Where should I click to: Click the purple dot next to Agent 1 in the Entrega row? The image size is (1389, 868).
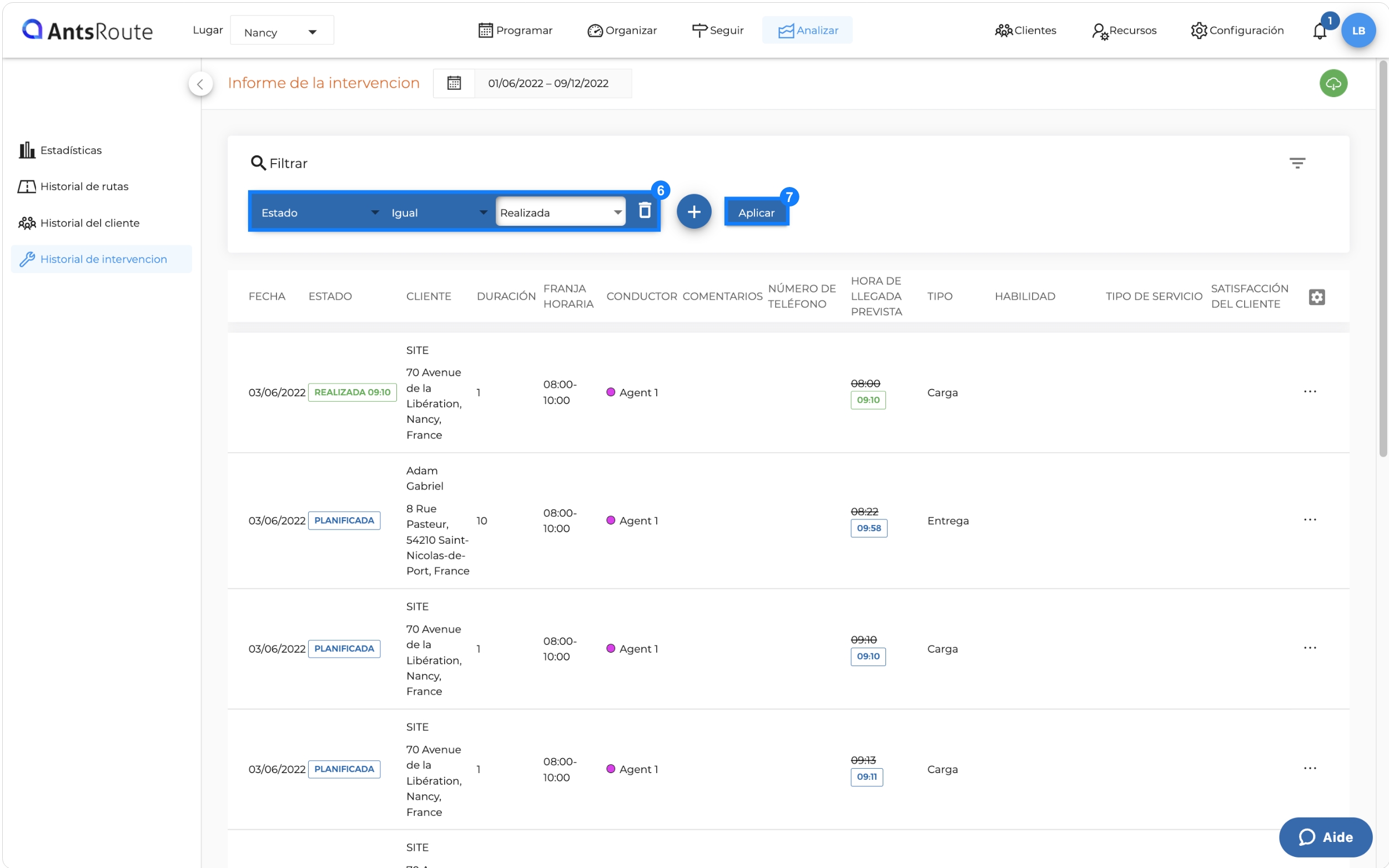(x=611, y=520)
